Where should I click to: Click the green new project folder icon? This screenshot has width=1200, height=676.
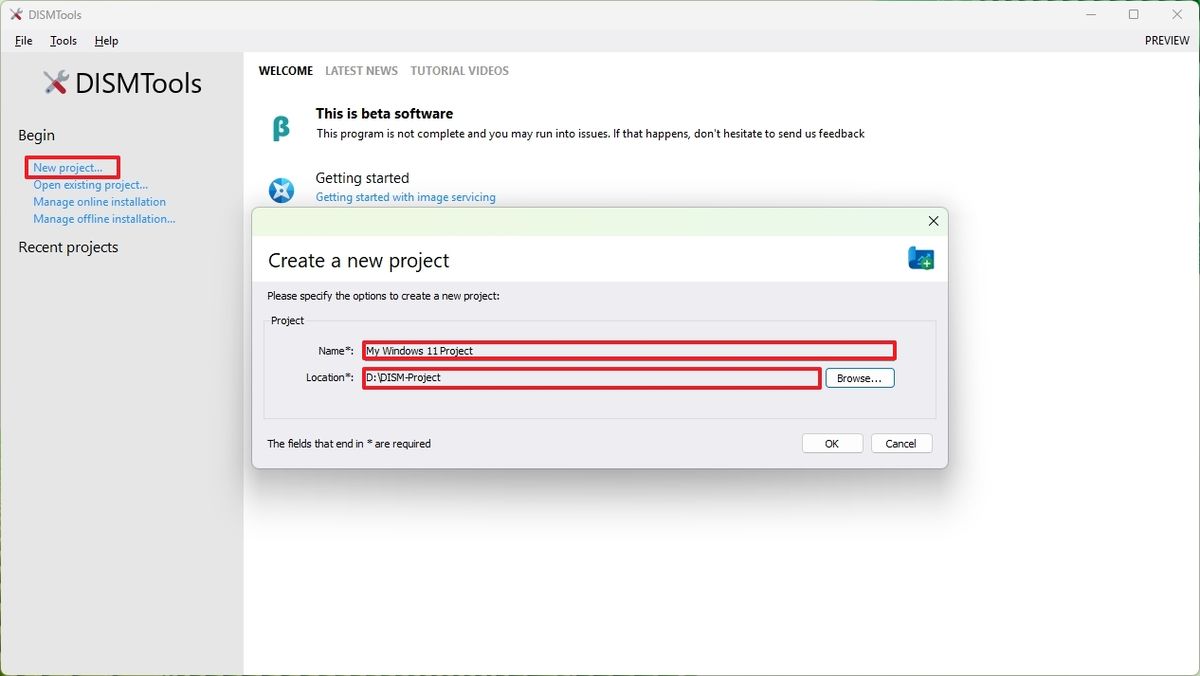[919, 257]
